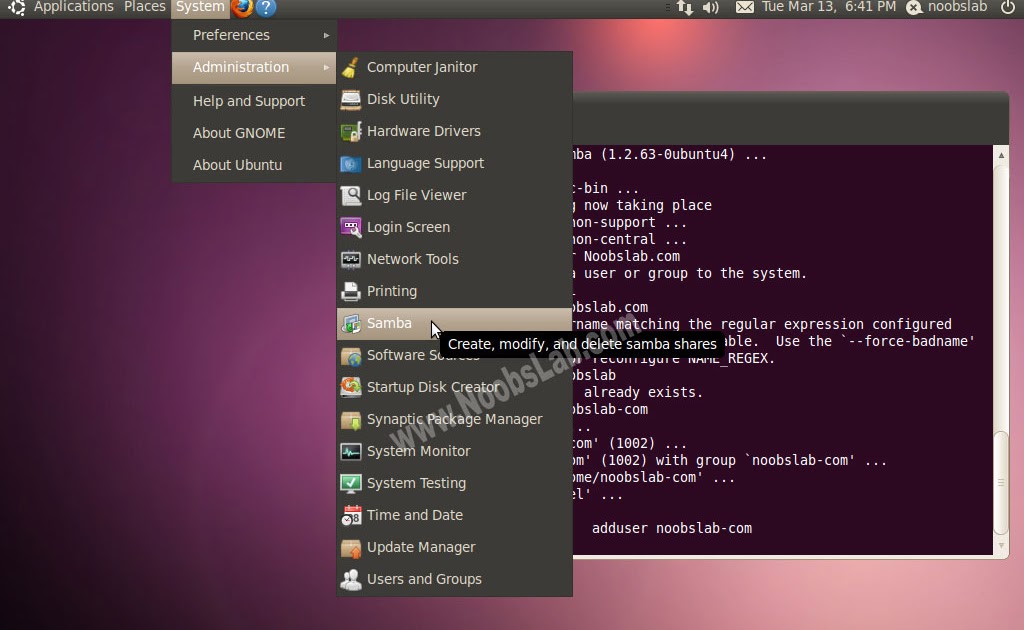Click terminal text 'adduser noobslab-com'
Screen dimensions: 1024x630
pos(672,528)
